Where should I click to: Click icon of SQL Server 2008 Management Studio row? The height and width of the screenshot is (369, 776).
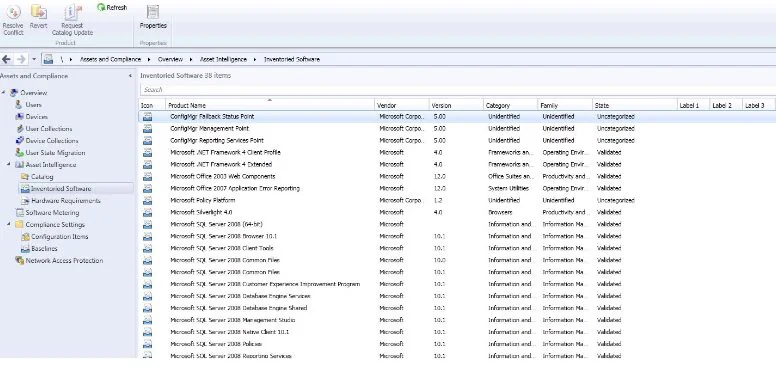click(147, 320)
